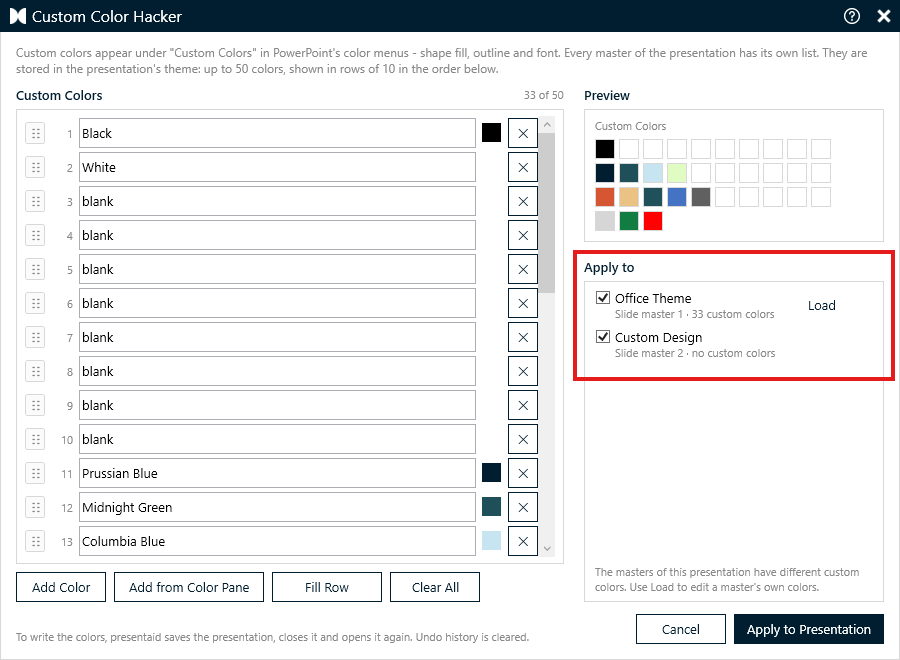The image size is (900, 660).
Task: Click the "33 of 50" color count
Action: (x=543, y=95)
